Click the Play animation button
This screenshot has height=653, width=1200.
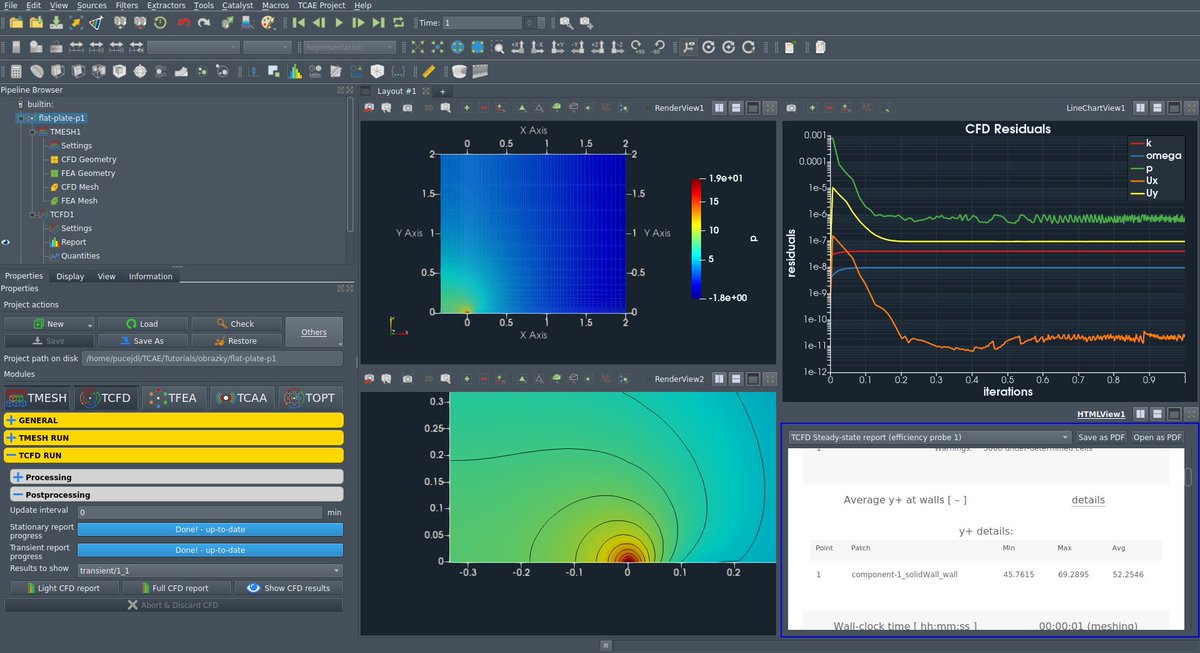339,22
